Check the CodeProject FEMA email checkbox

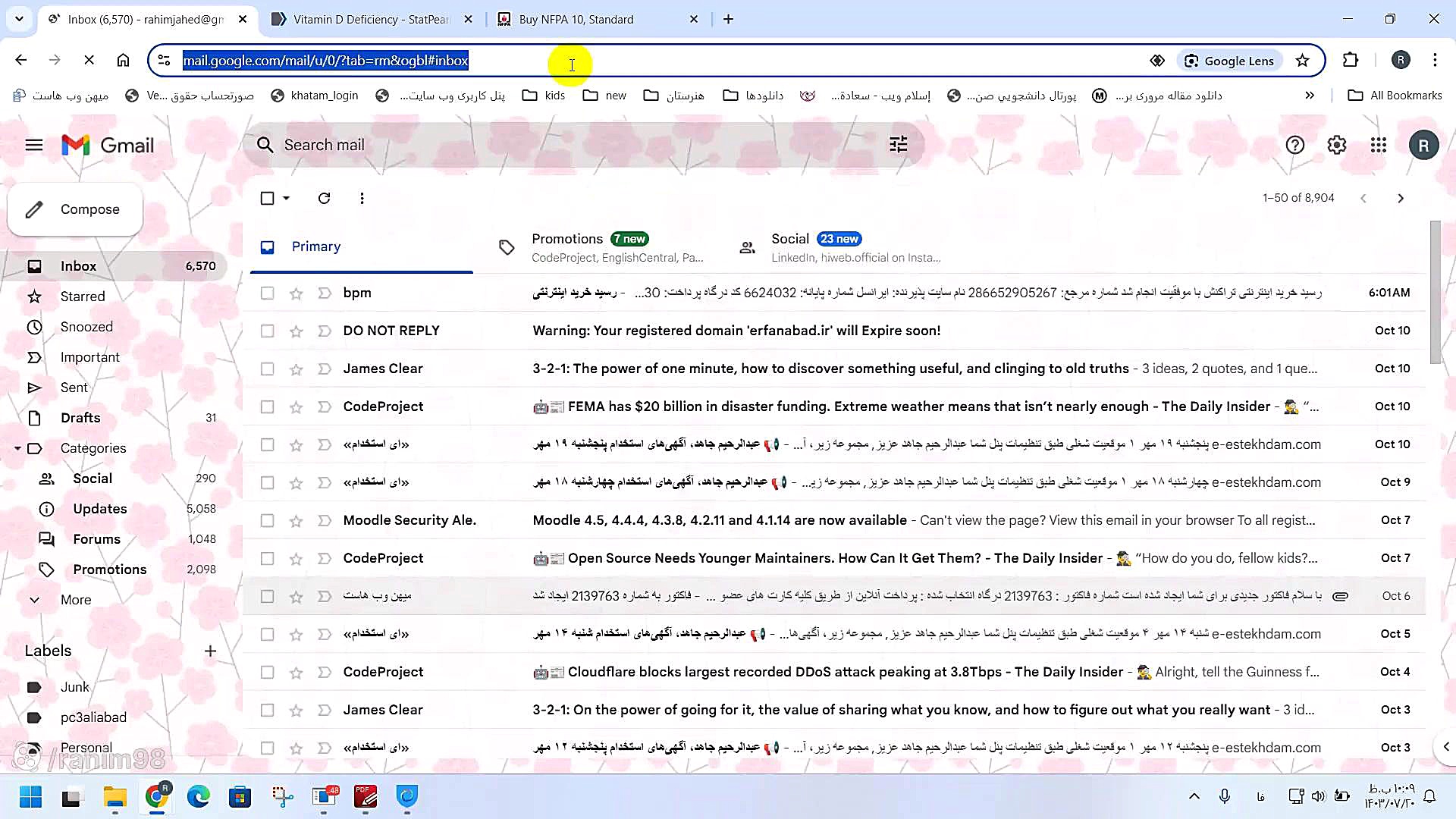click(x=267, y=407)
